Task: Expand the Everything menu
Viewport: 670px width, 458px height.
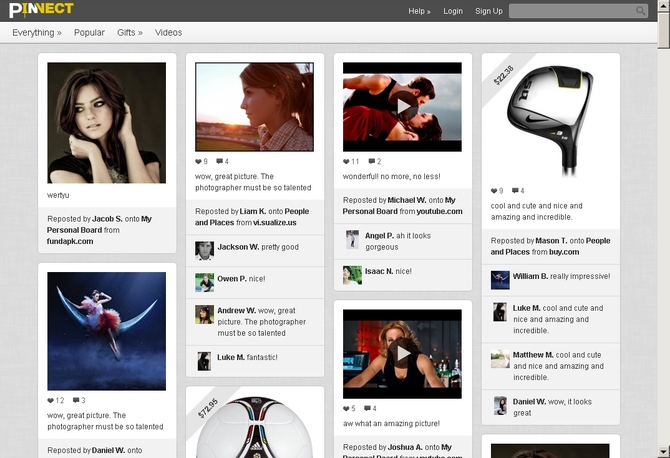Action: [37, 32]
